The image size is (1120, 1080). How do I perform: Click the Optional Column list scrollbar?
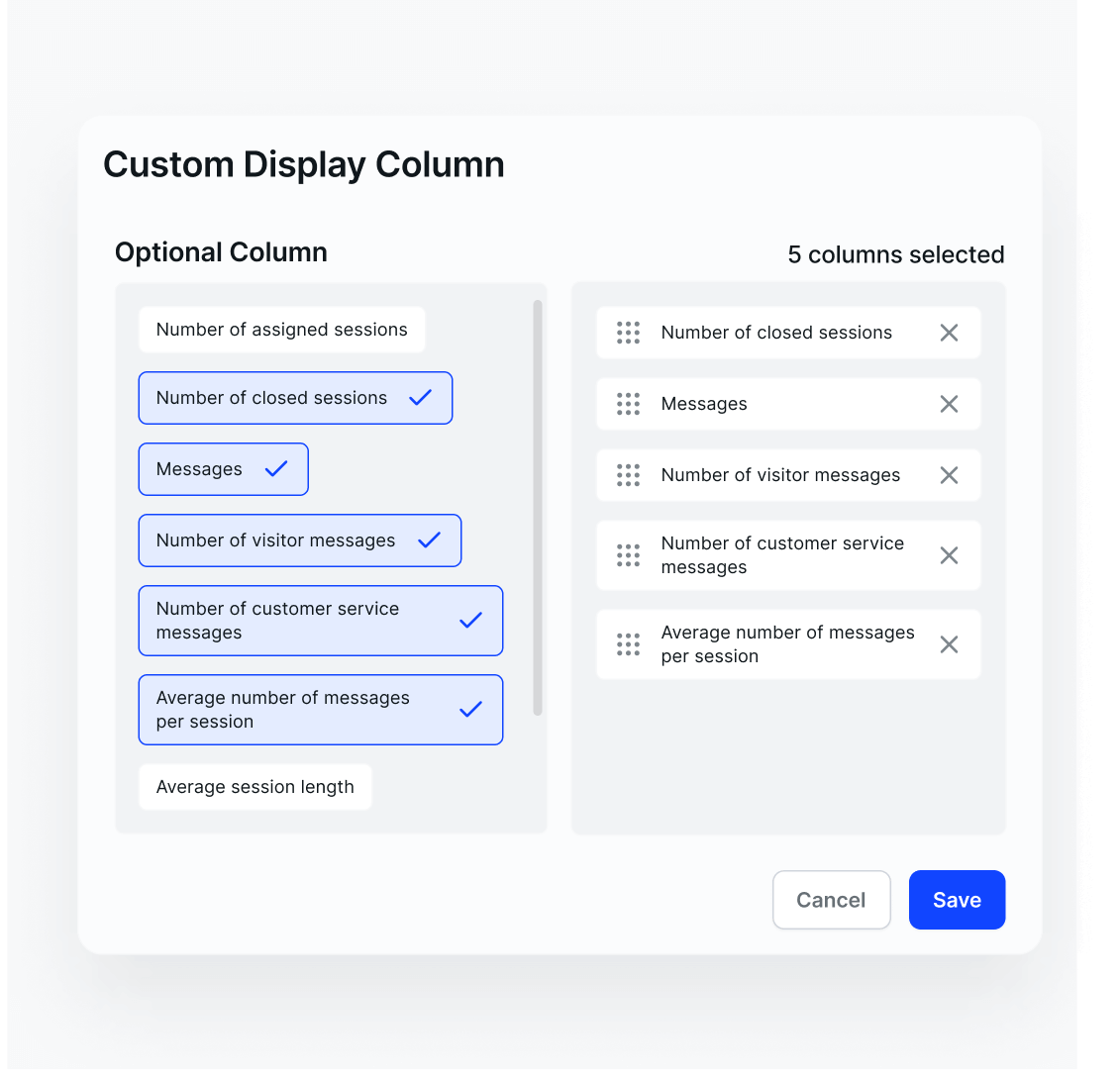538,507
